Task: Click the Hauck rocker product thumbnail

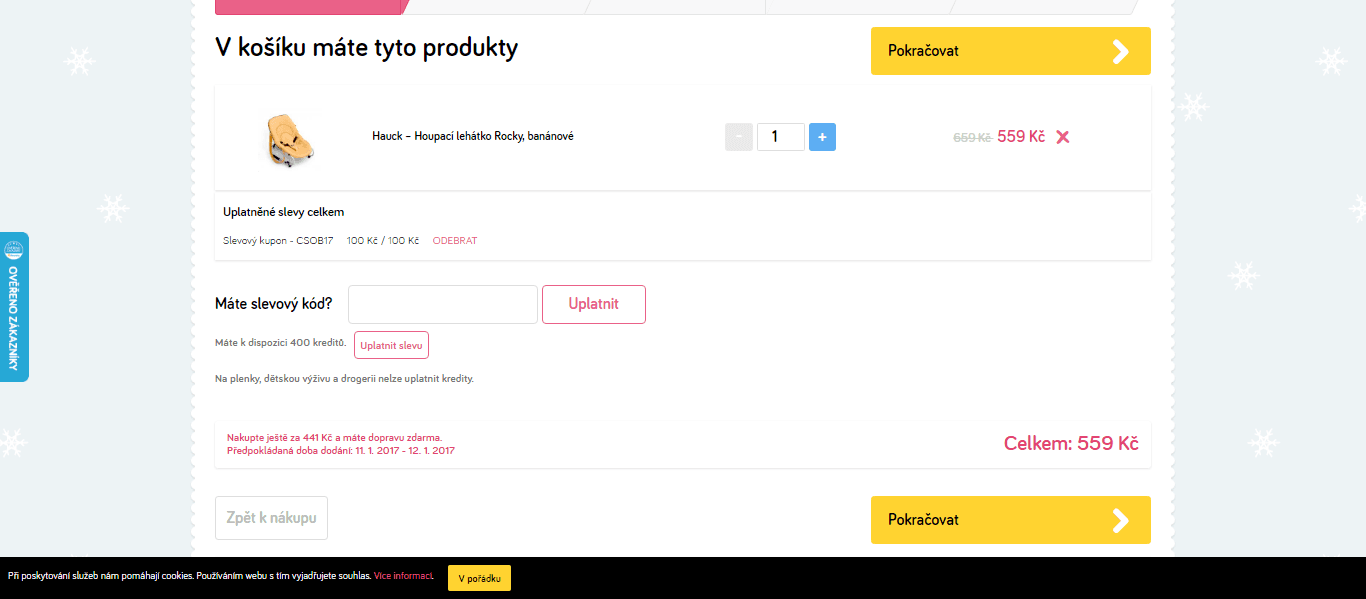Action: click(289, 138)
